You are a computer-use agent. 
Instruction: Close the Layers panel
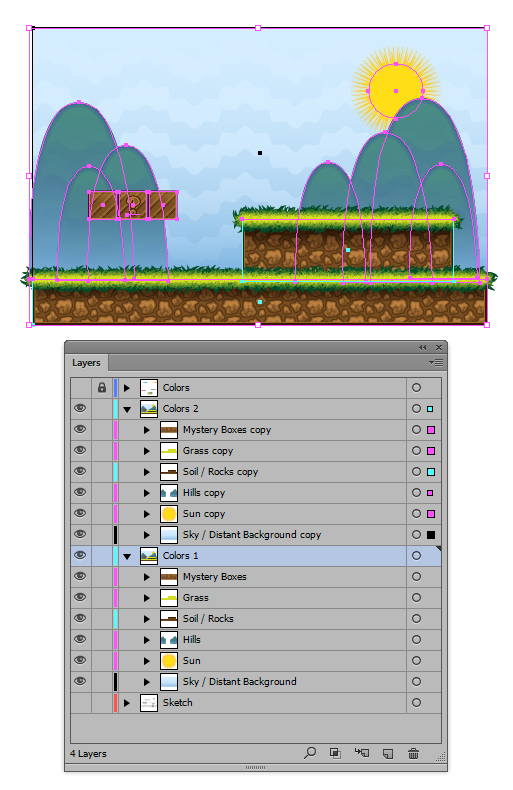439,348
